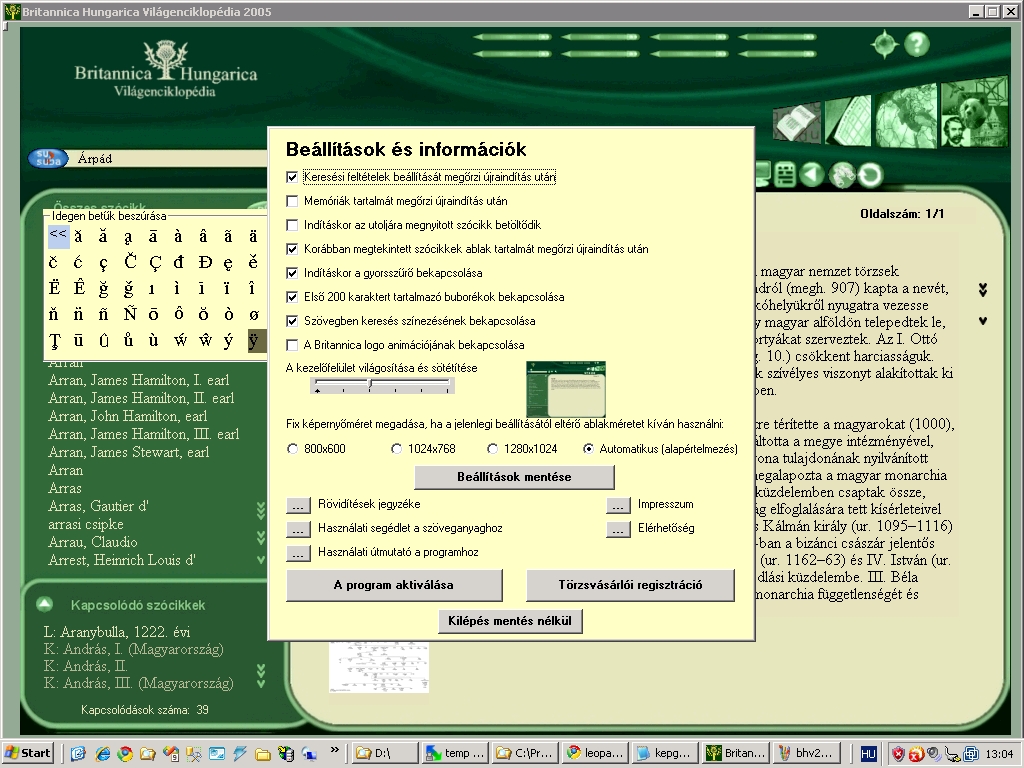This screenshot has height=768, width=1024.
Task: Open the panda and portrait media gallery
Action: point(974,112)
